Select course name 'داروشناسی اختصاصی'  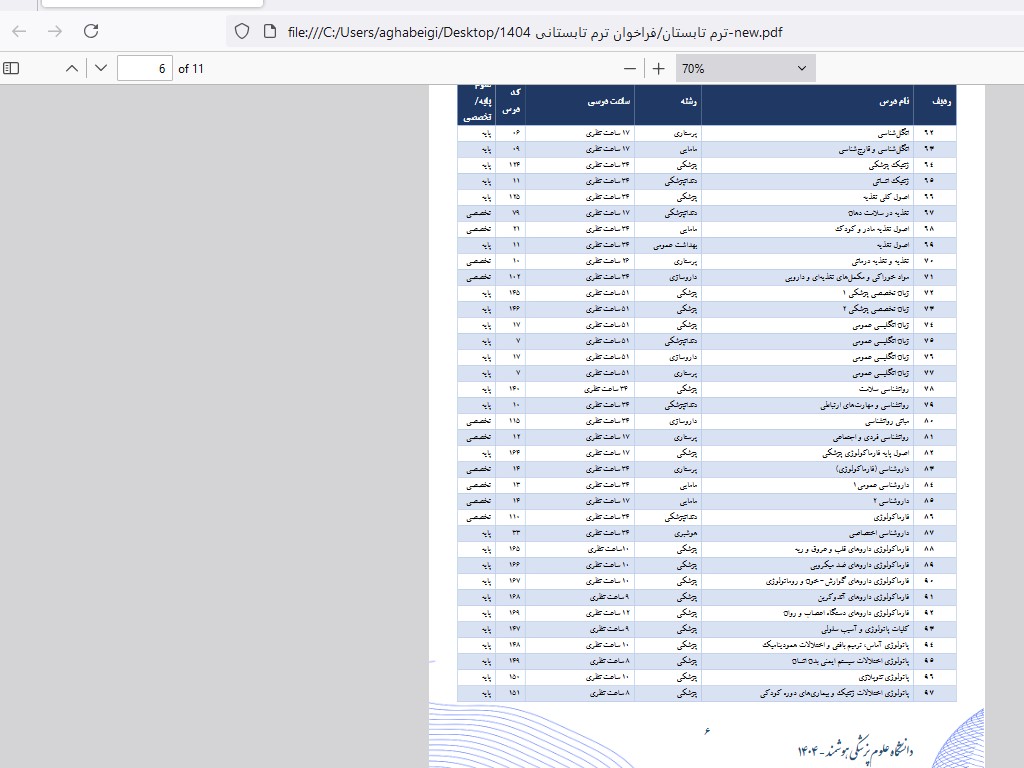click(x=879, y=533)
